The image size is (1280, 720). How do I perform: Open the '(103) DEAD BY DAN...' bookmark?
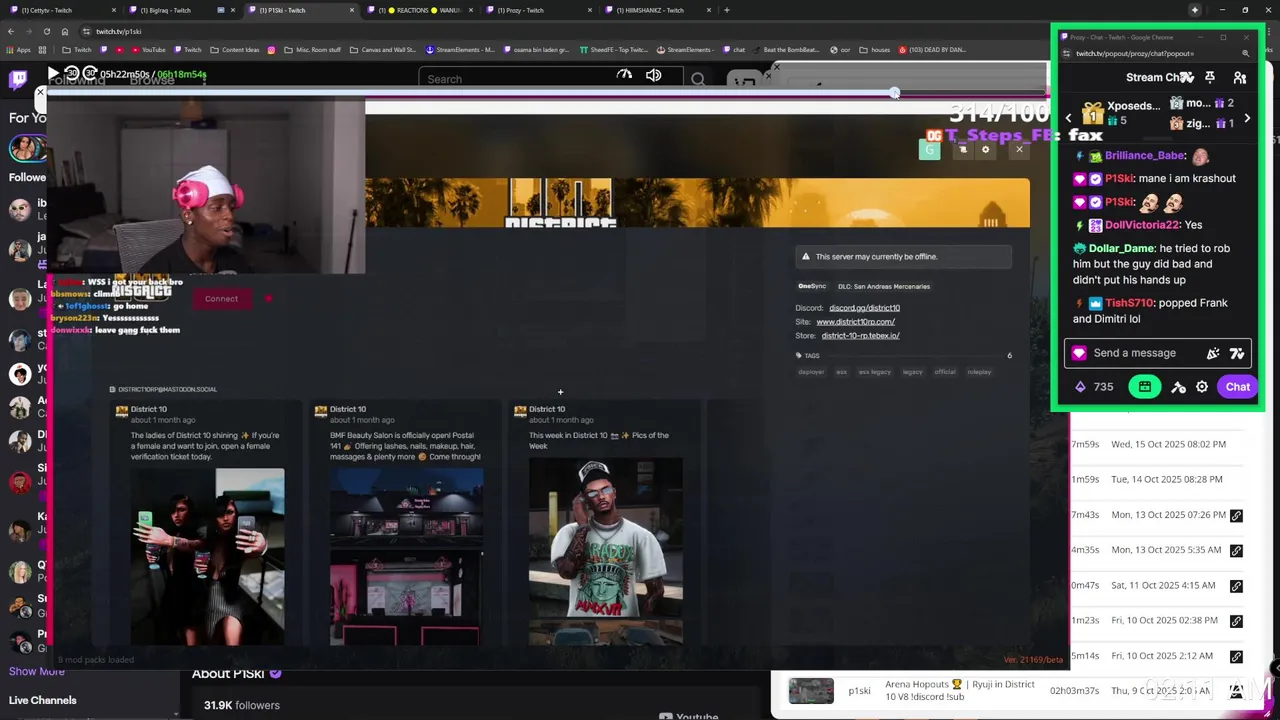pyautogui.click(x=933, y=49)
